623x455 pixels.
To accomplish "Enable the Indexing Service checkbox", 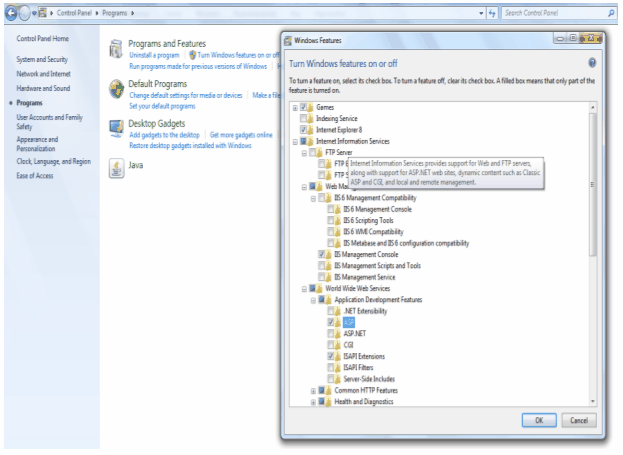I will pyautogui.click(x=304, y=118).
